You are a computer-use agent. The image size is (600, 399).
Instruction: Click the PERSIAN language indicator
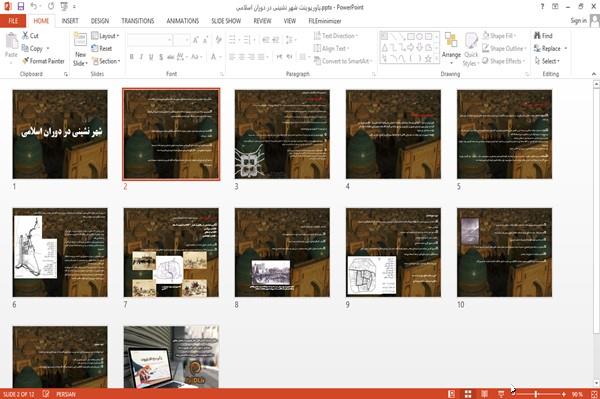click(x=66, y=394)
